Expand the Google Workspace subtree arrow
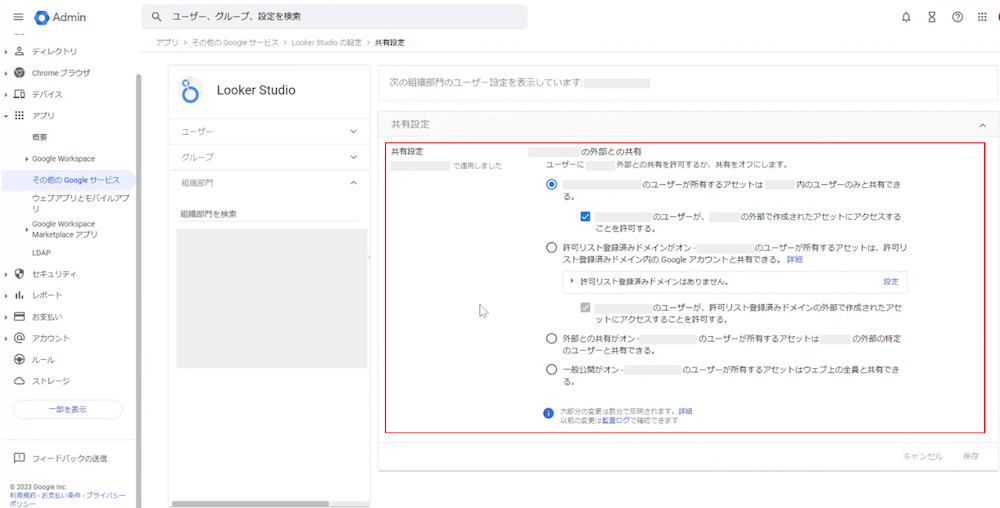 click(26, 159)
